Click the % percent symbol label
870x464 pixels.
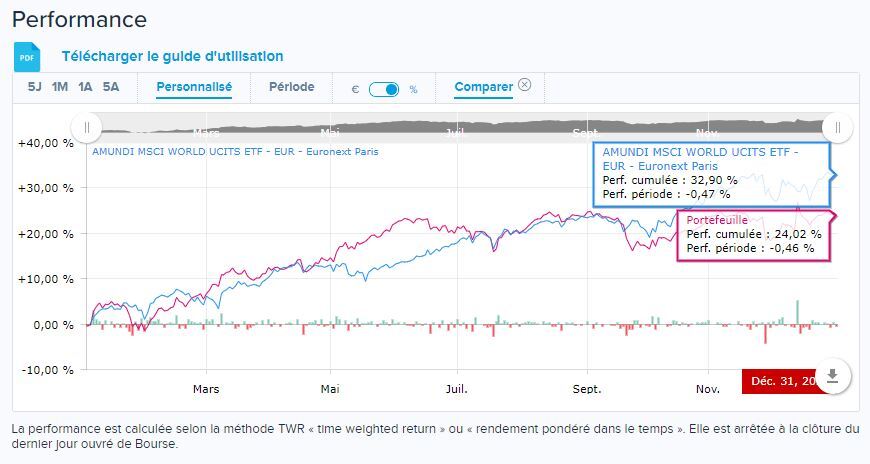pos(413,89)
